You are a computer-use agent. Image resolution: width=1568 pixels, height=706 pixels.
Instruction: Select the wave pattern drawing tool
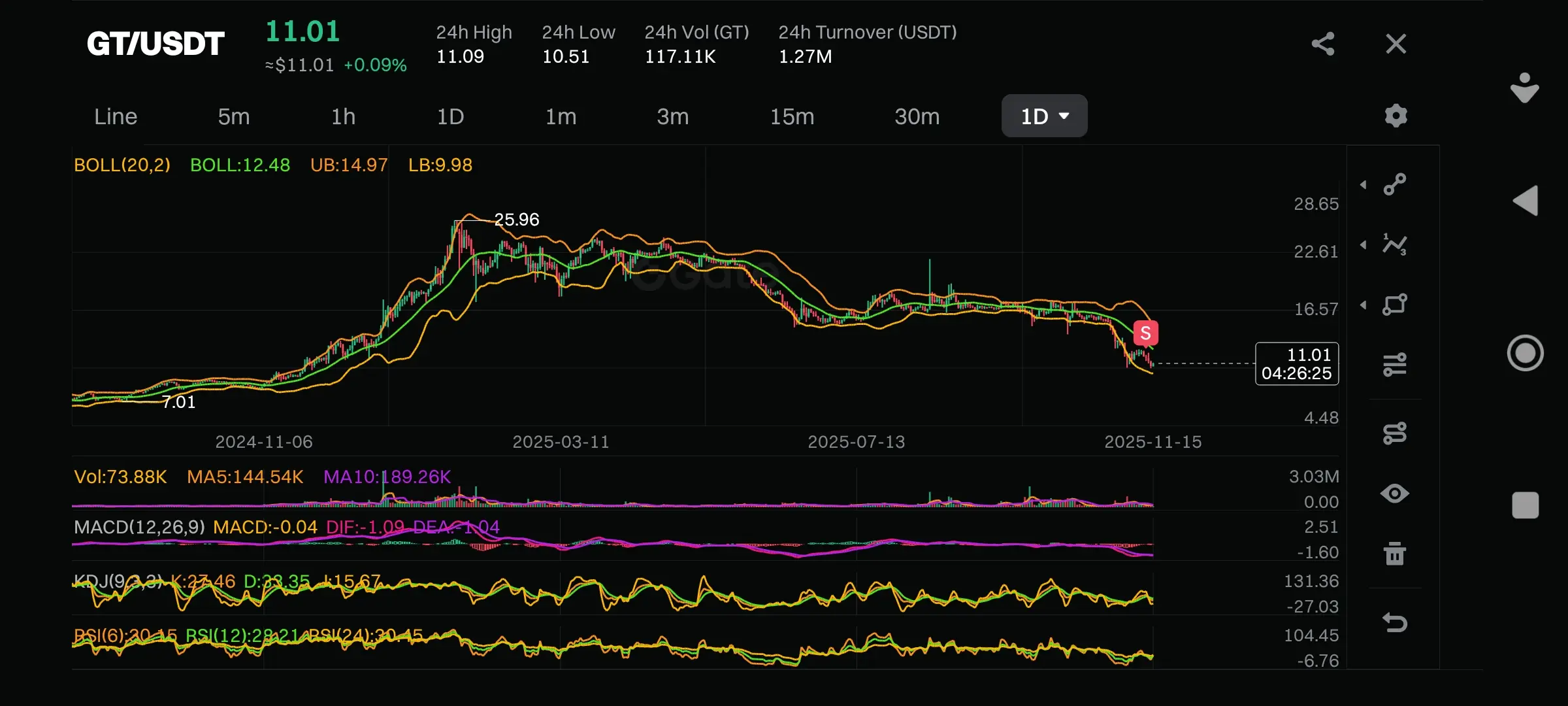click(1395, 244)
